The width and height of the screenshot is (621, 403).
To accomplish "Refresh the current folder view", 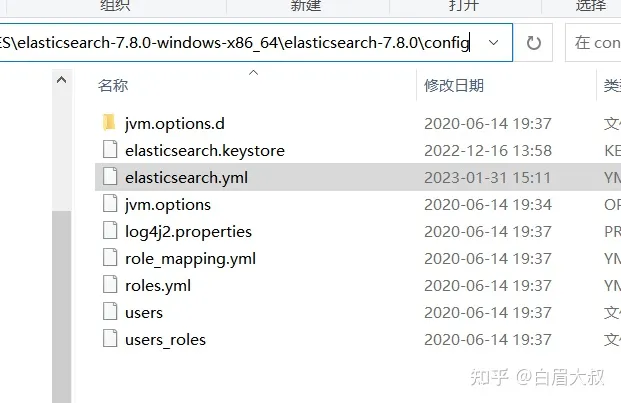I will [x=533, y=43].
